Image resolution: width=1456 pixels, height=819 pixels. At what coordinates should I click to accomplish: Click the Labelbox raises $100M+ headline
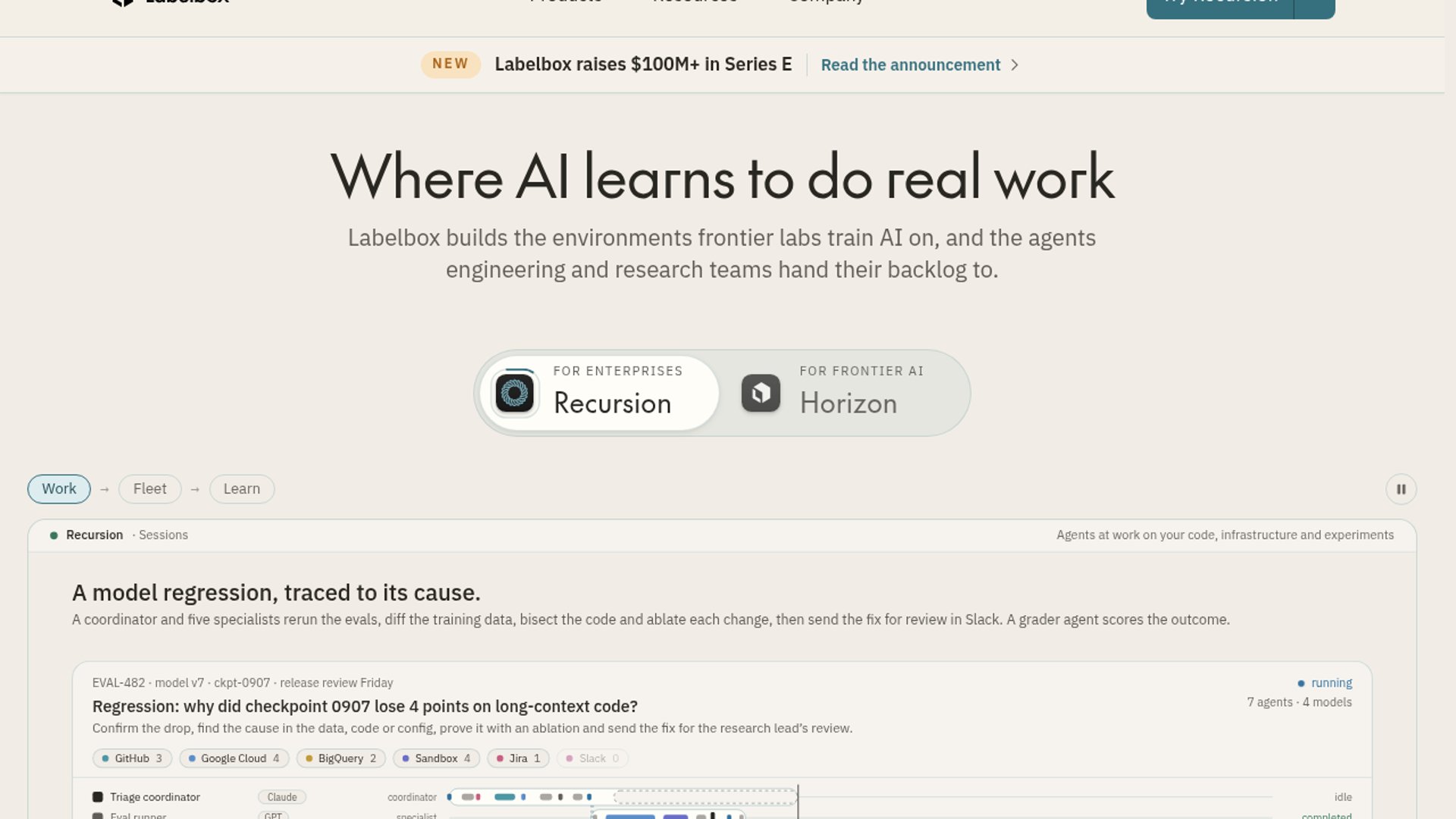click(x=643, y=64)
